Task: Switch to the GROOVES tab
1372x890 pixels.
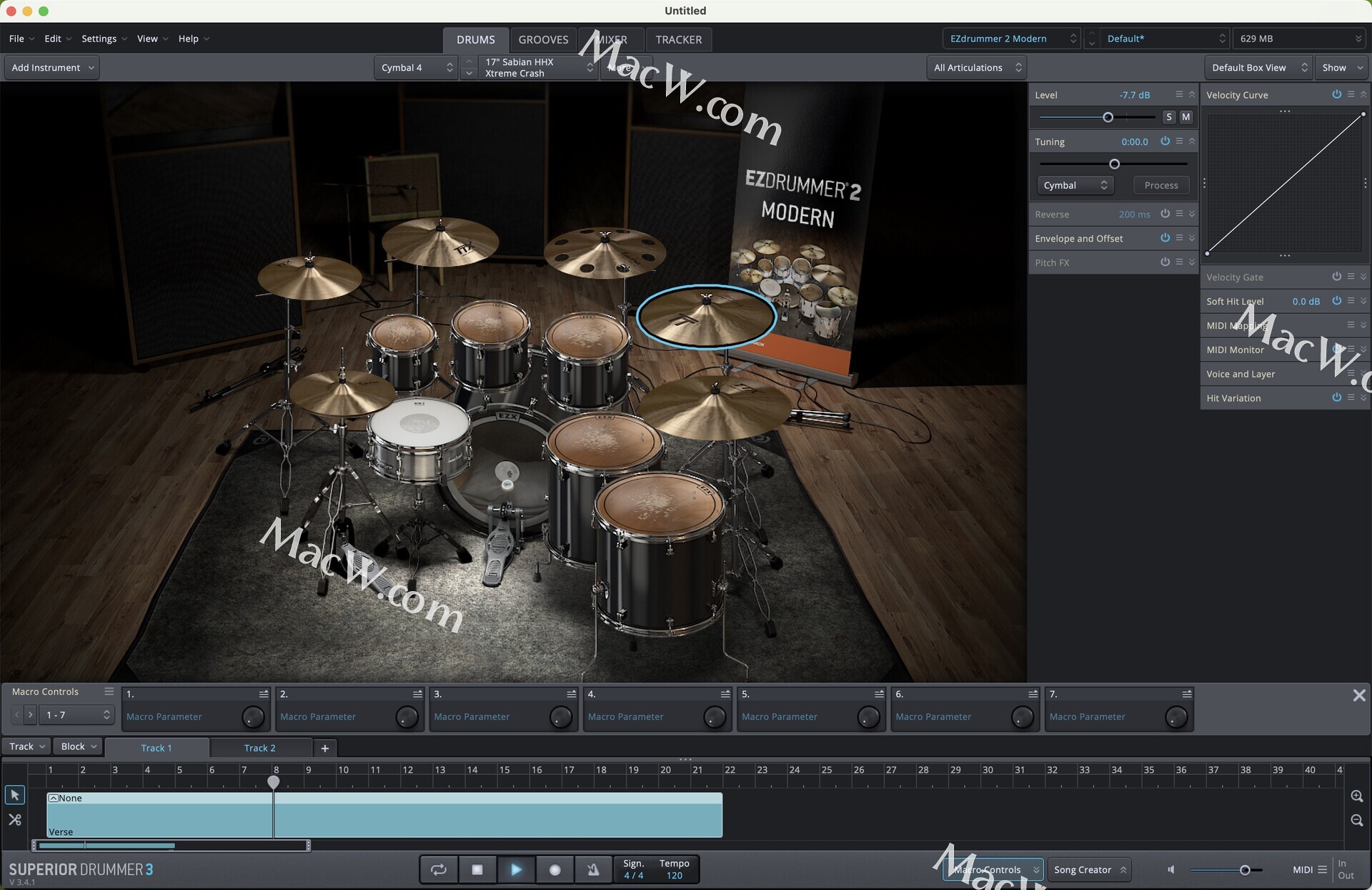Action: [x=543, y=39]
